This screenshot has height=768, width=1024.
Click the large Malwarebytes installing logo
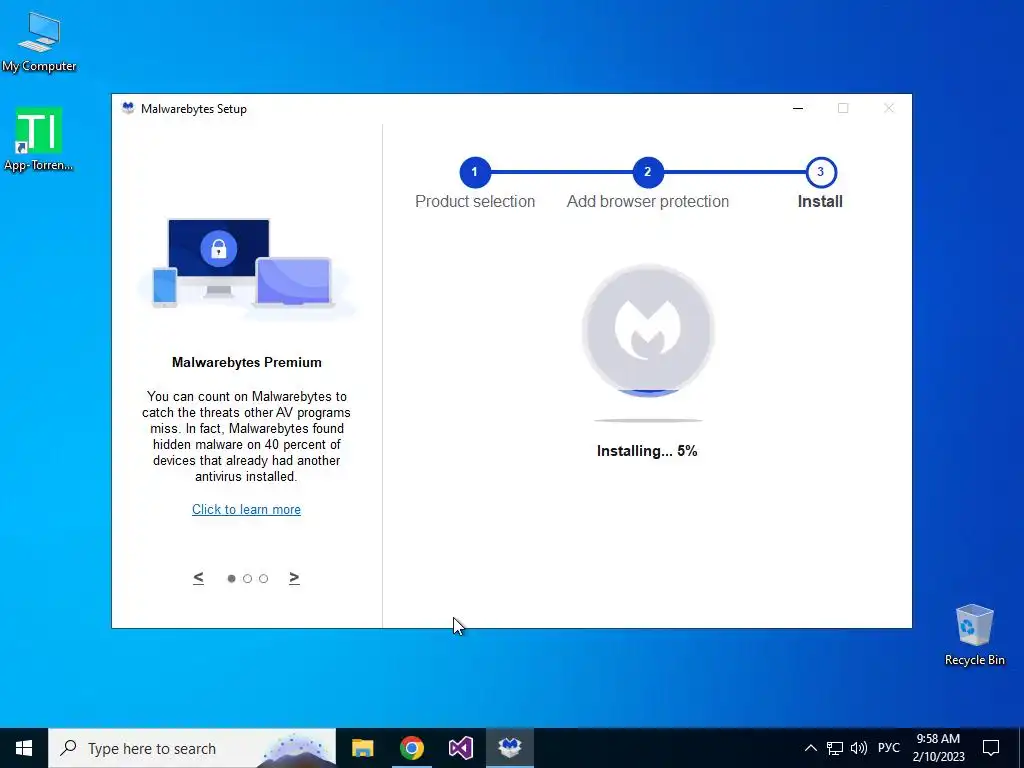coord(648,330)
